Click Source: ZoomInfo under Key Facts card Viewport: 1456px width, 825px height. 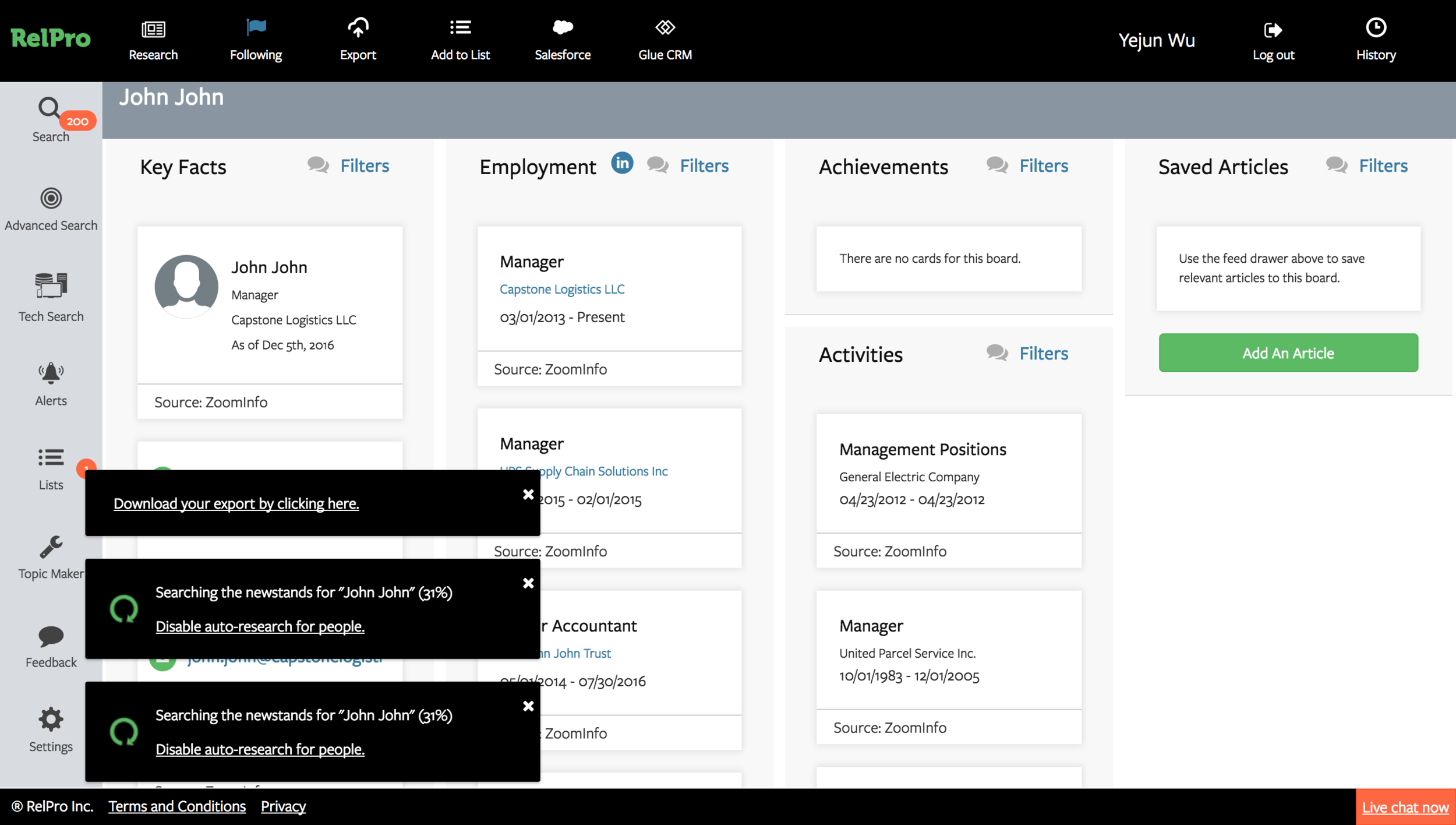pyautogui.click(x=211, y=402)
